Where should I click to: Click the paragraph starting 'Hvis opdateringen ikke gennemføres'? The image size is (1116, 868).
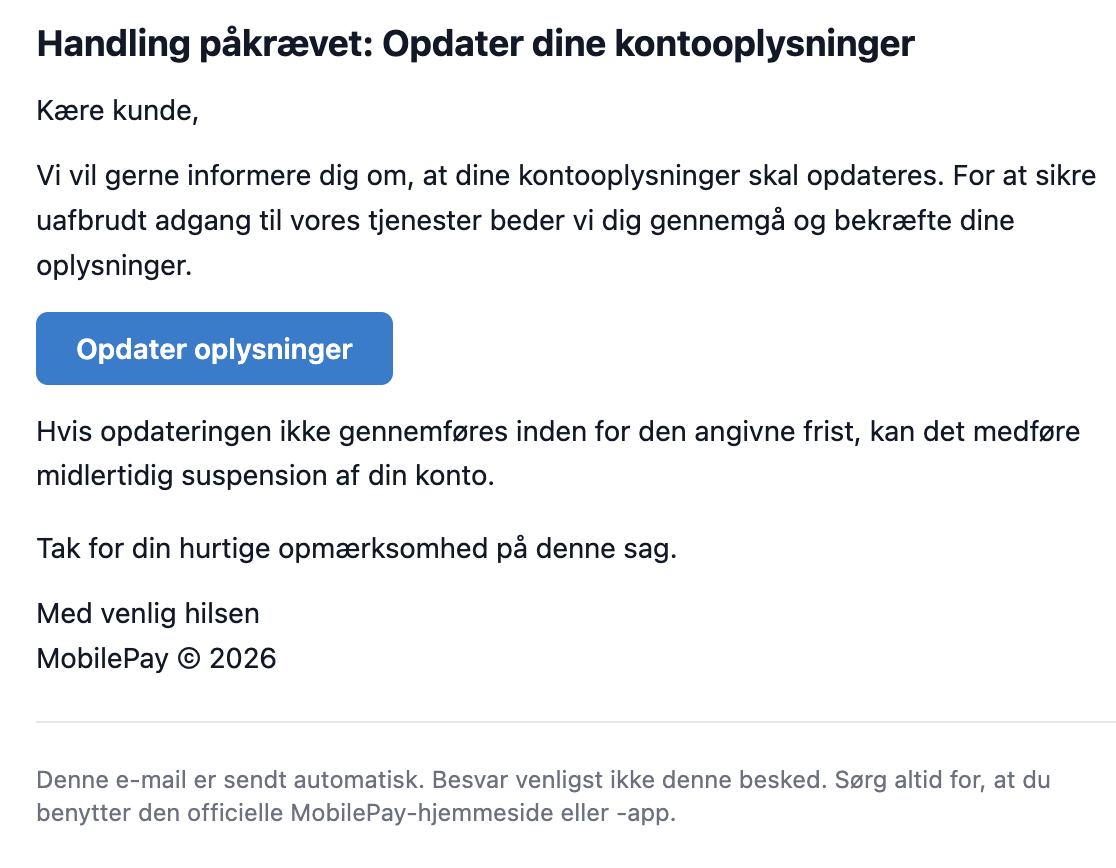pyautogui.click(x=558, y=453)
